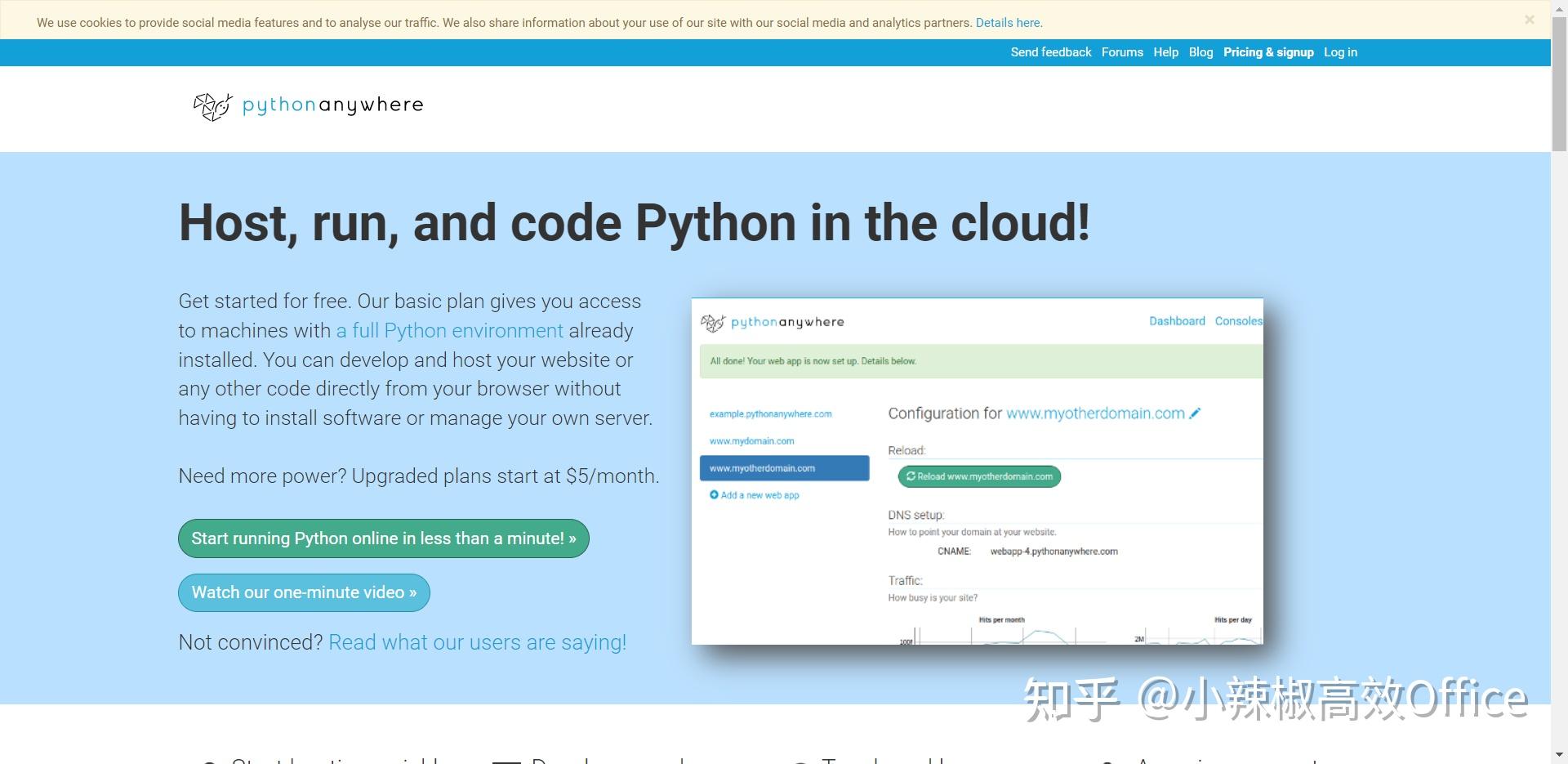Screen dimensions: 1568x764
Task: Click the circular reload arrow icon on the green button
Action: tap(911, 476)
